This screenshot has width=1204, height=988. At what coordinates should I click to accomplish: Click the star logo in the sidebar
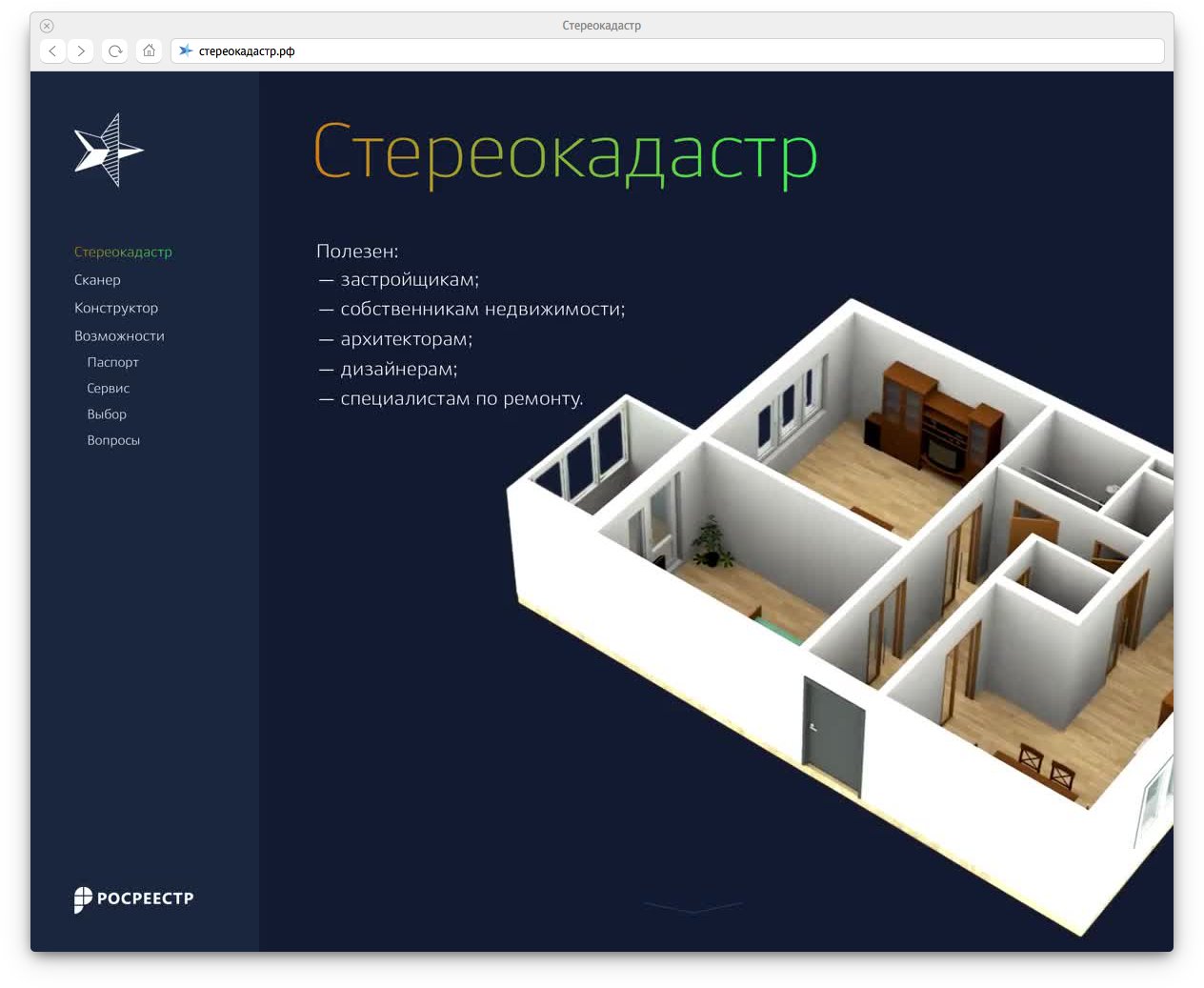108,151
